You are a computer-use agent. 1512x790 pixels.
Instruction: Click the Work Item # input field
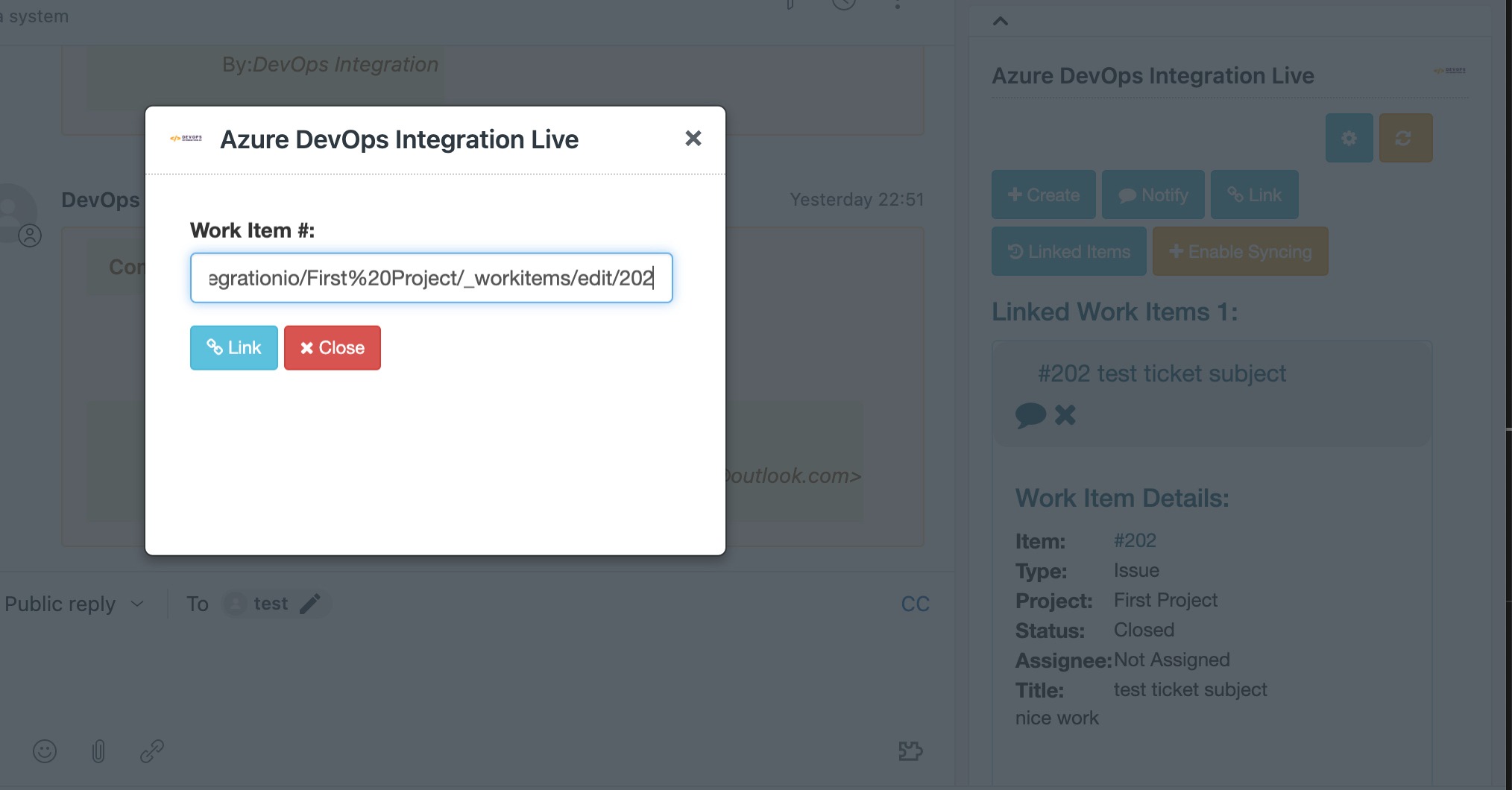click(x=432, y=278)
